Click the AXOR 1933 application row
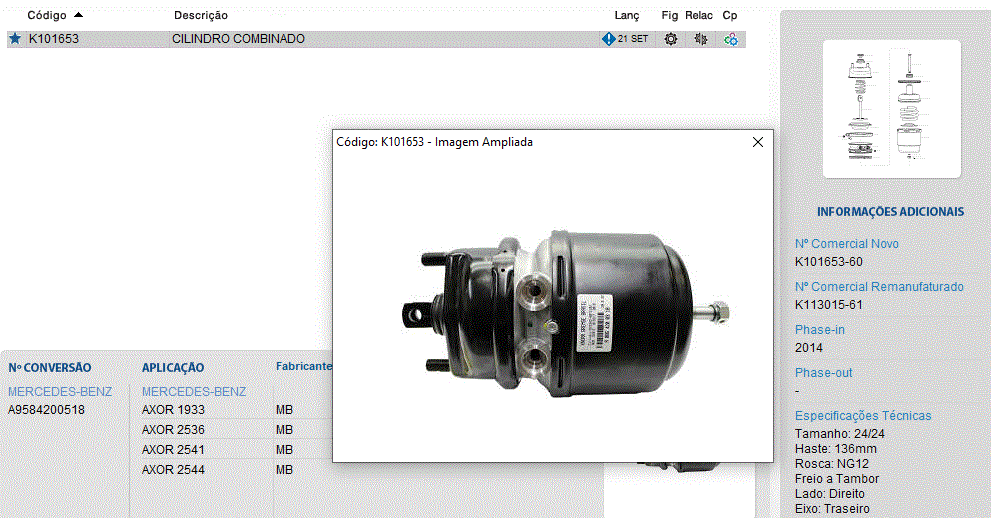The image size is (991, 518). coord(173,410)
